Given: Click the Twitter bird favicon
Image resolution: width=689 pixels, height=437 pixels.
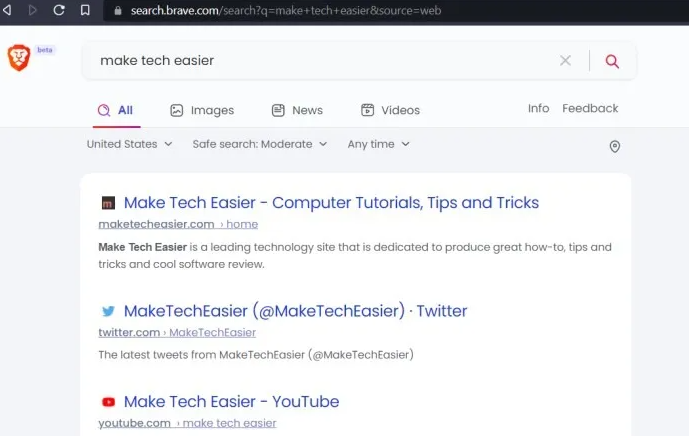Looking at the screenshot, I should point(108,311).
